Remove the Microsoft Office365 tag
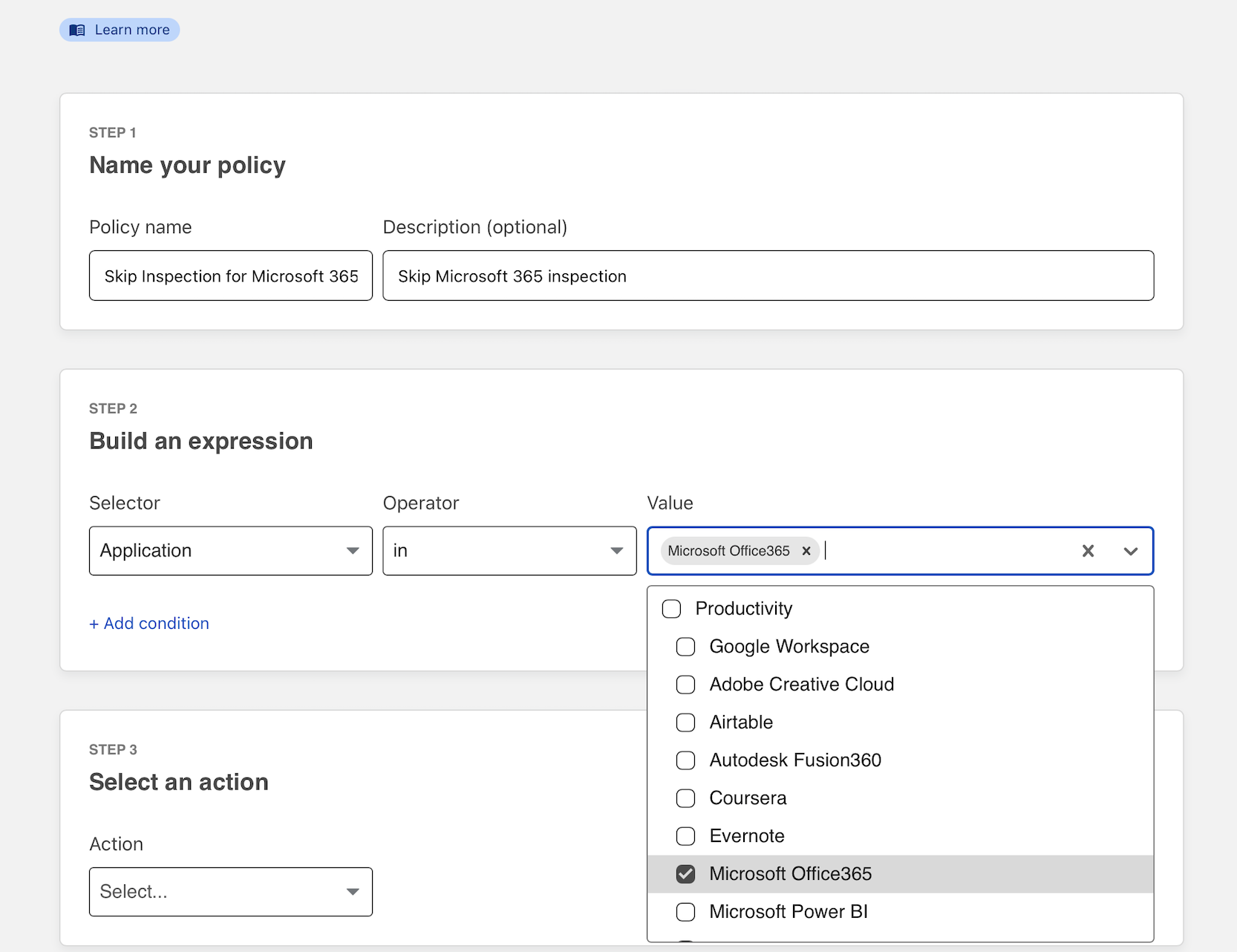Image resolution: width=1237 pixels, height=952 pixels. [x=806, y=551]
